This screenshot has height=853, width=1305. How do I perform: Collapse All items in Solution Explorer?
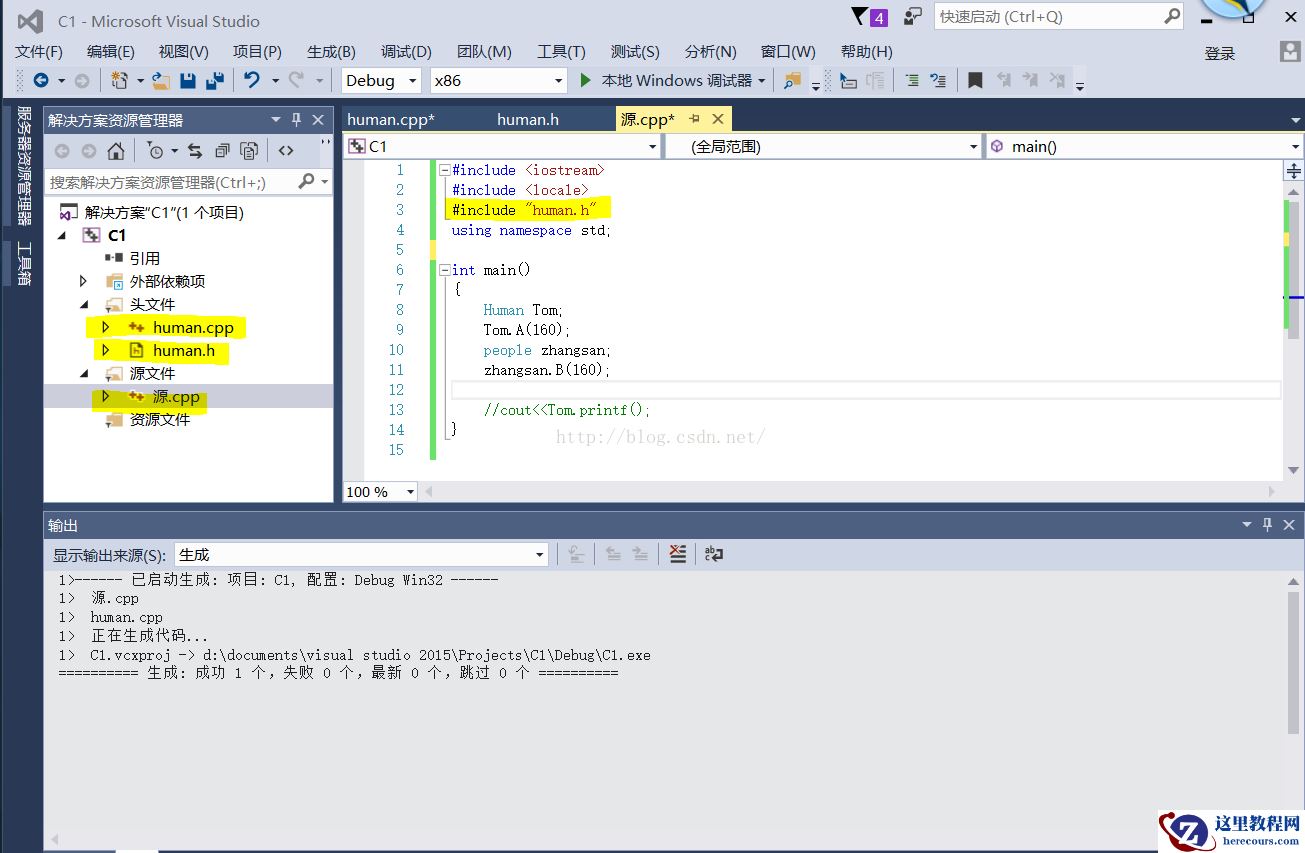(222, 151)
